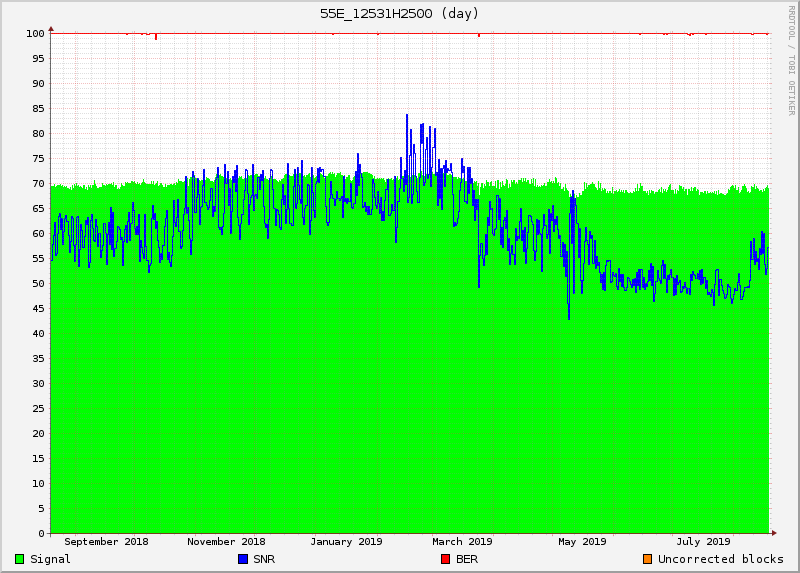800x573 pixels.
Task: Click the September 2018 axis label
Action: coord(106,542)
